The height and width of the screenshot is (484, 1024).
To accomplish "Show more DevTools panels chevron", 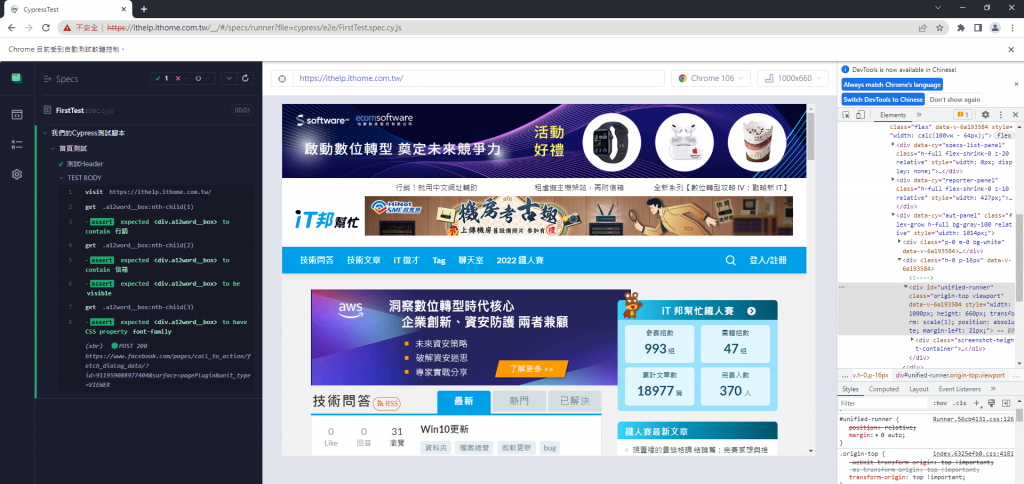I will point(920,114).
